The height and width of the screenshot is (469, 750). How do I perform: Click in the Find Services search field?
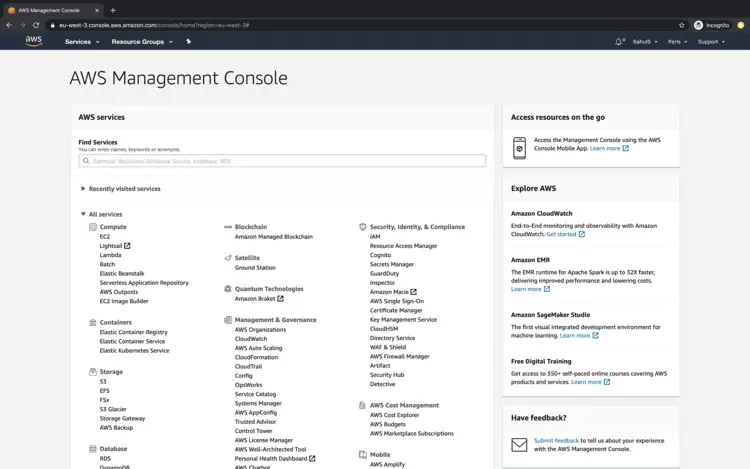(282, 161)
